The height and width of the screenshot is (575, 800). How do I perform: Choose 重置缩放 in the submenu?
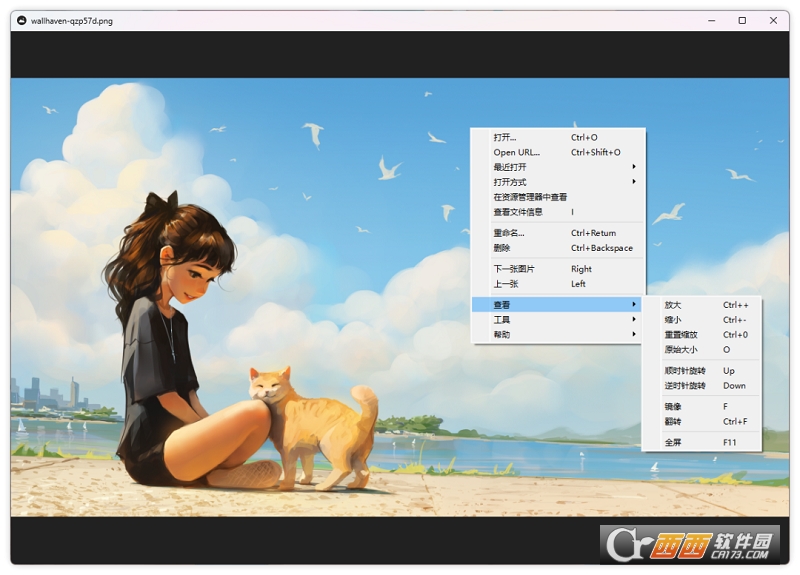click(x=702, y=335)
